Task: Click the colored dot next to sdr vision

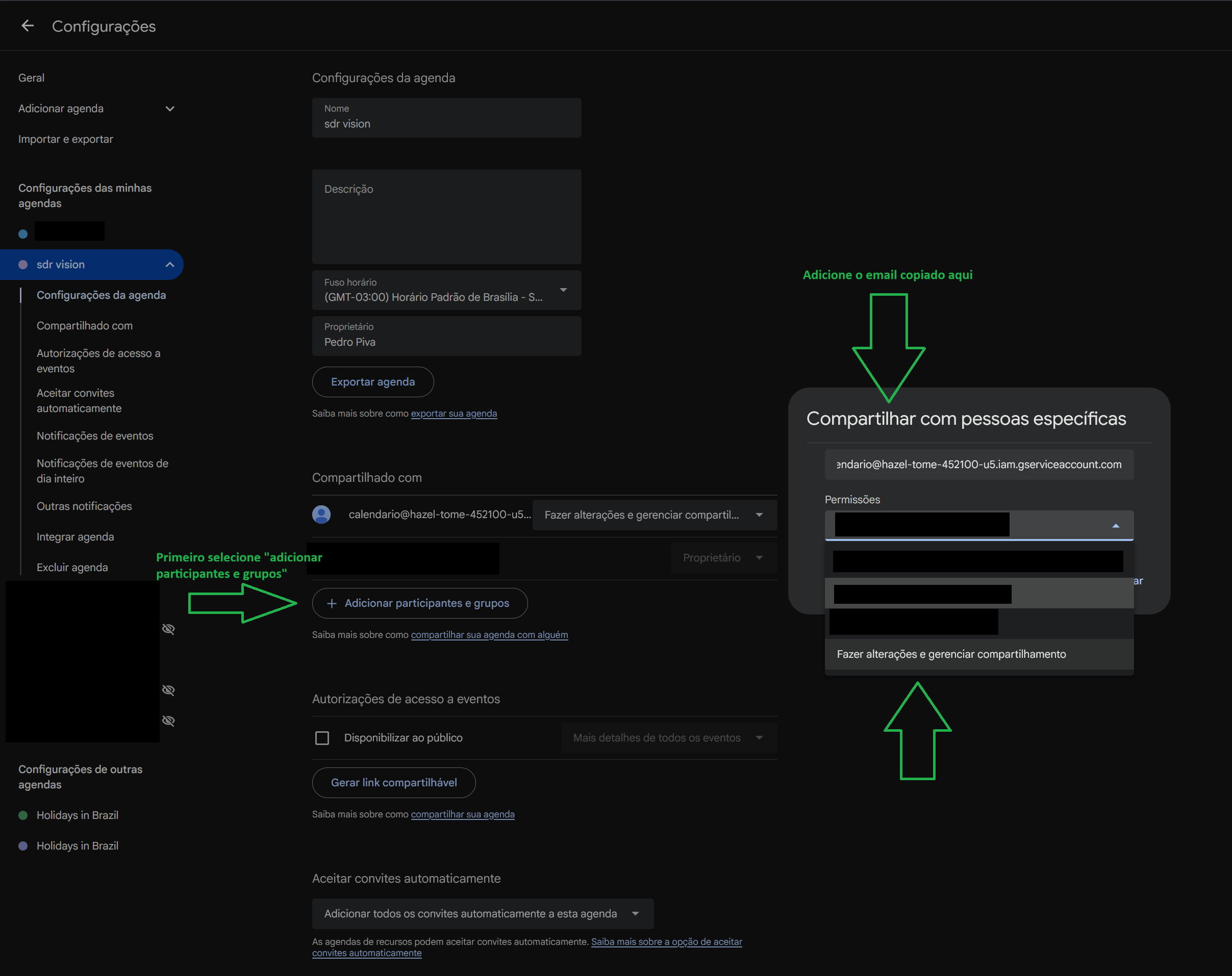Action: (23, 265)
